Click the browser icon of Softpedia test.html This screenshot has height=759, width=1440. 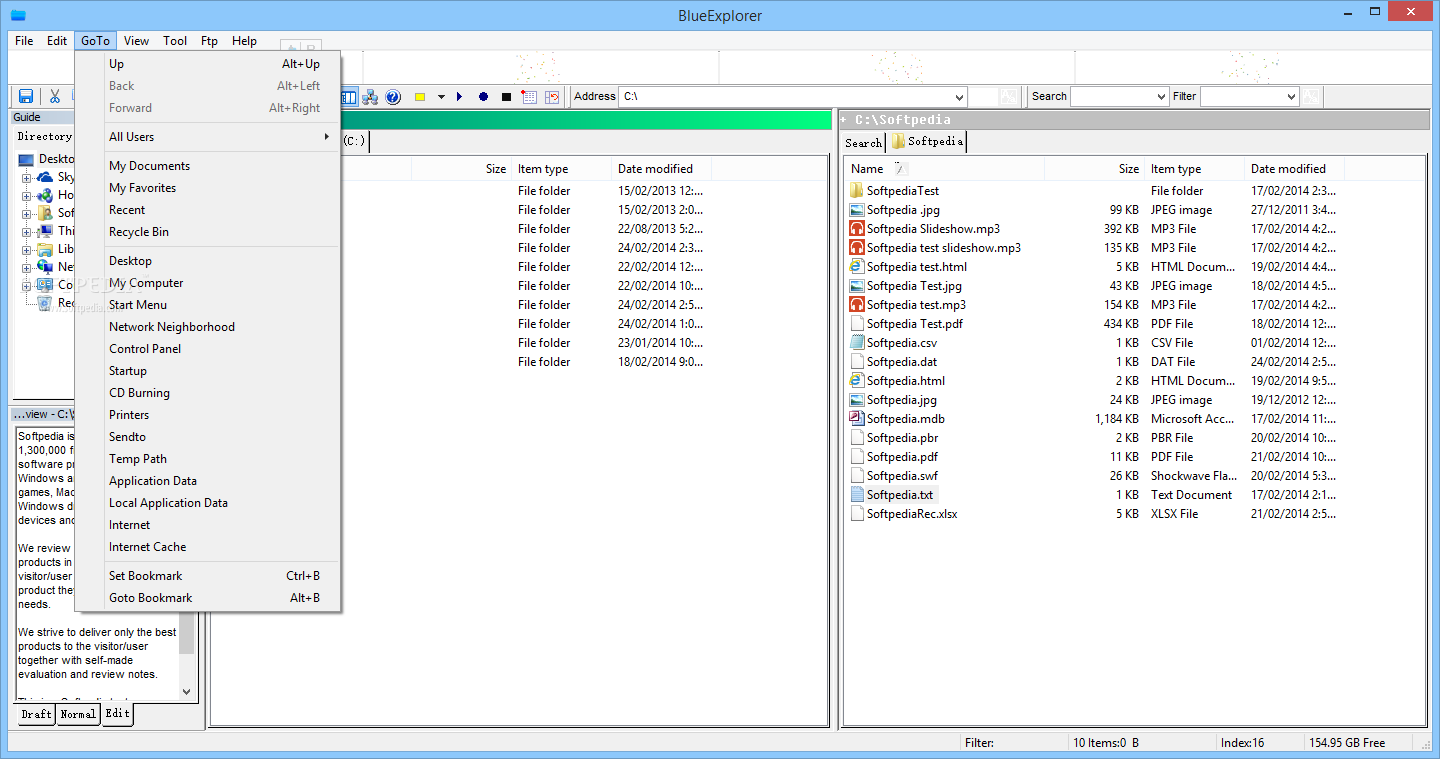[x=856, y=267]
